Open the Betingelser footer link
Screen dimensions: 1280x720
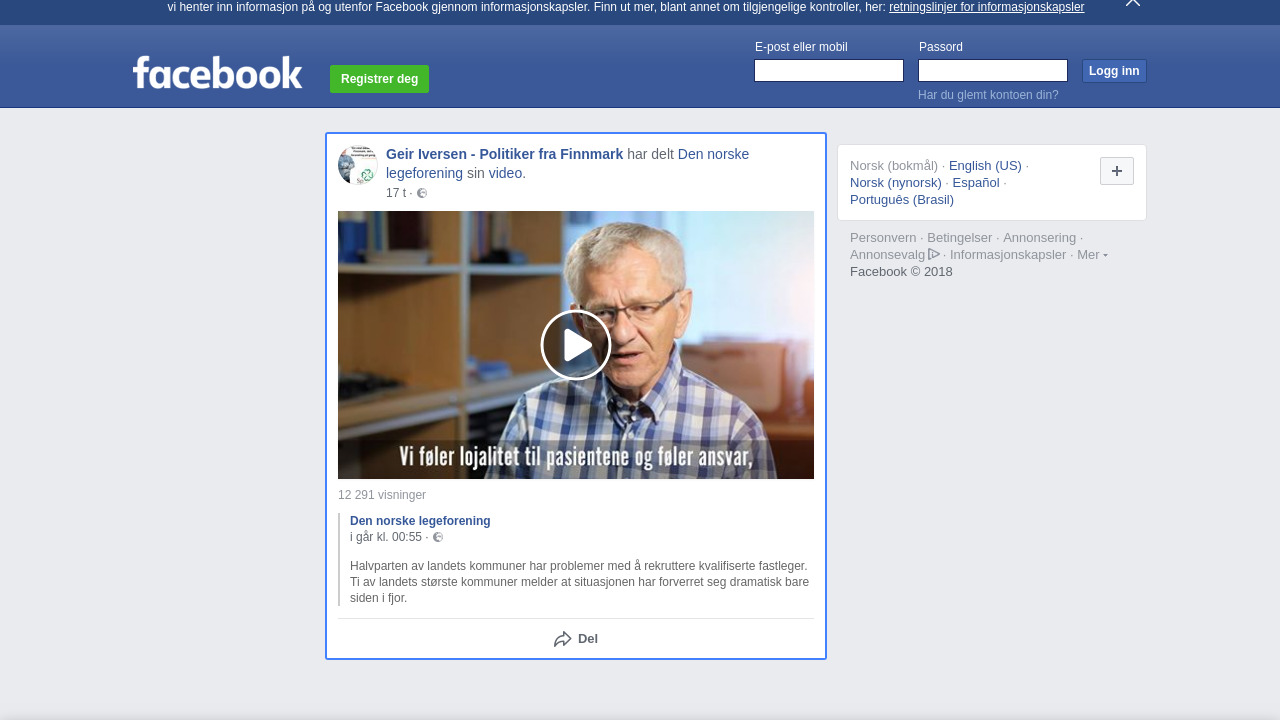pyautogui.click(x=960, y=238)
